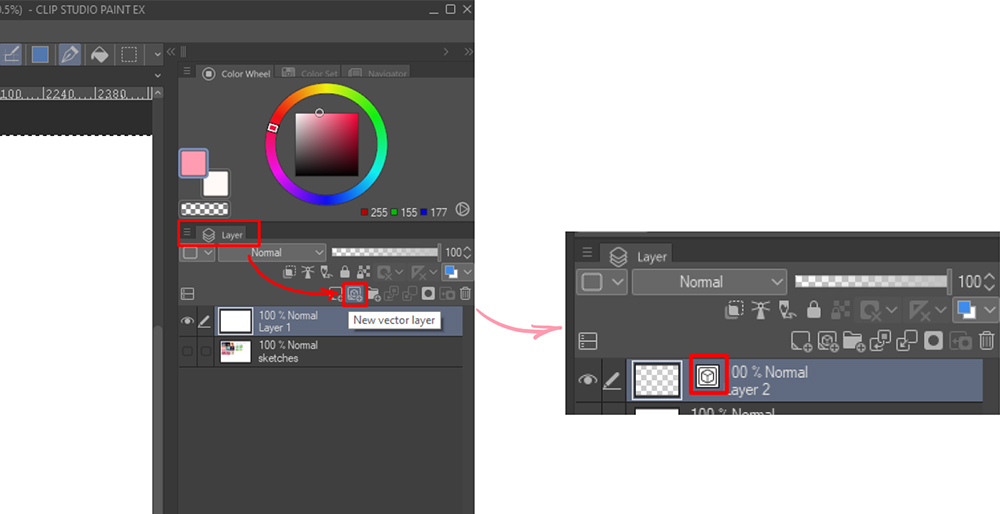The height and width of the screenshot is (514, 1000).
Task: Toggle visibility eye of Layer 2
Action: pyautogui.click(x=588, y=380)
